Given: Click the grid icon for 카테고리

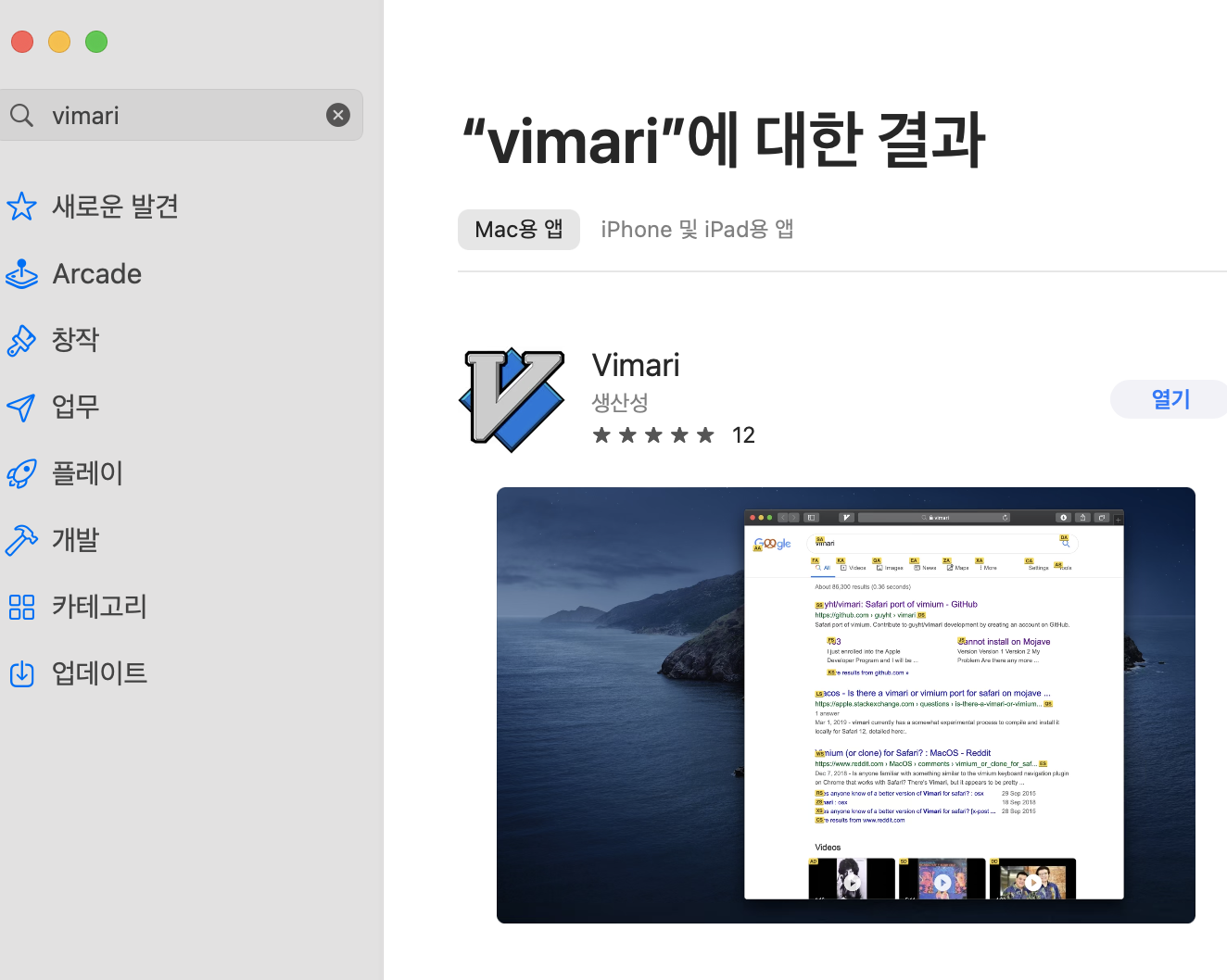Looking at the screenshot, I should coord(21,607).
